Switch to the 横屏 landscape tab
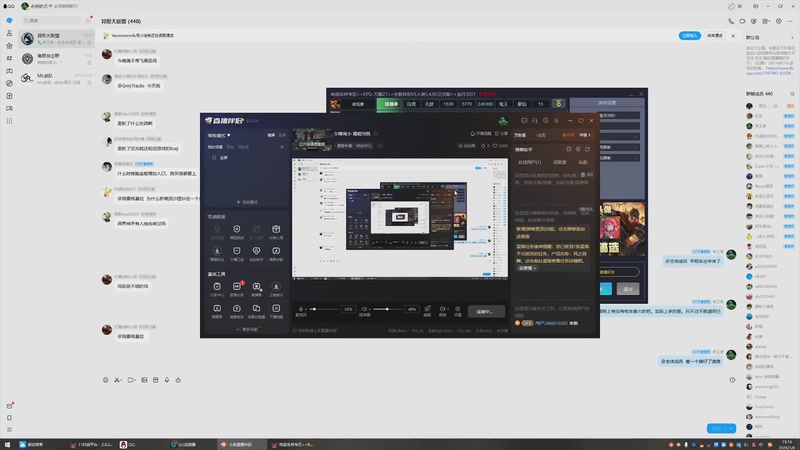 [x=271, y=135]
